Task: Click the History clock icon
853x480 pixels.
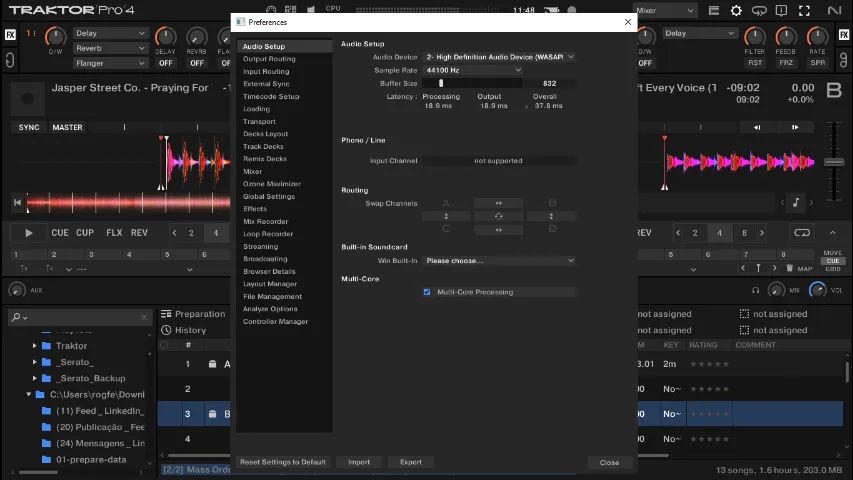Action: [x=166, y=330]
